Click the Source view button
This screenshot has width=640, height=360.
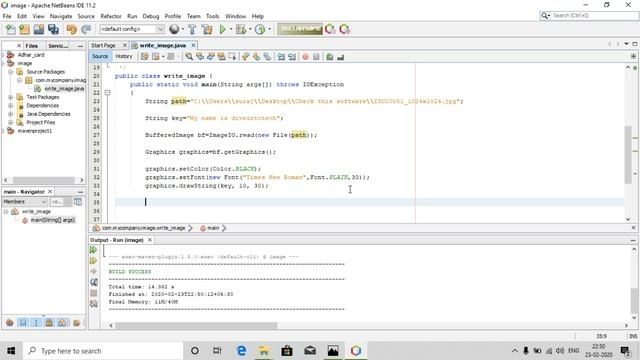tap(100, 56)
